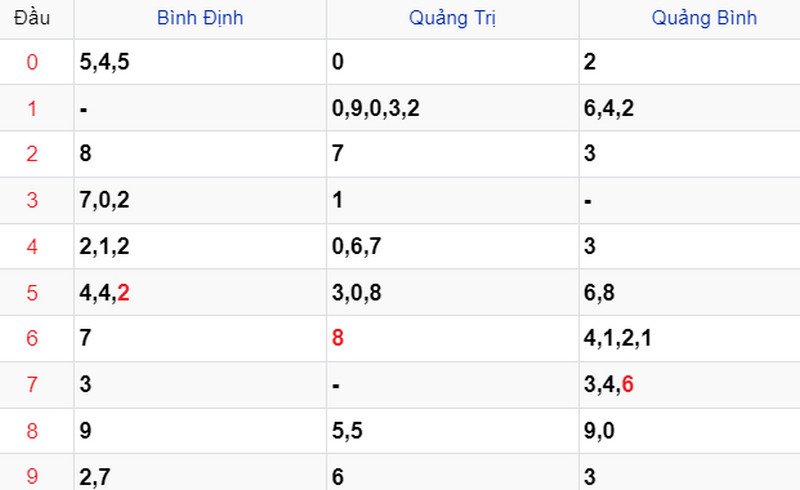800x490 pixels.
Task: Click Quảng Bình cell showing 4,1,2,1
Action: [618, 339]
